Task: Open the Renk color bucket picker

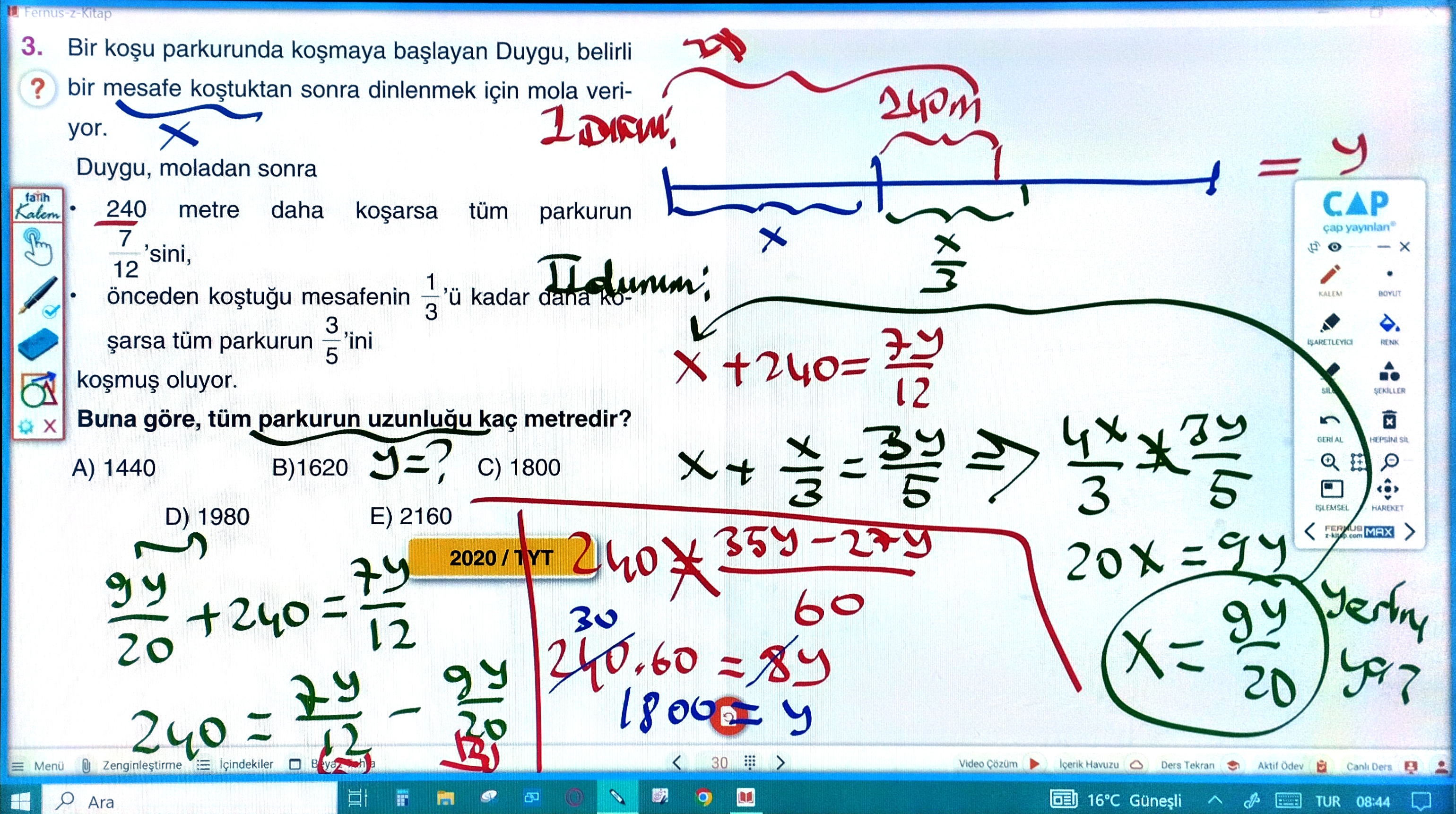Action: coord(1389,324)
